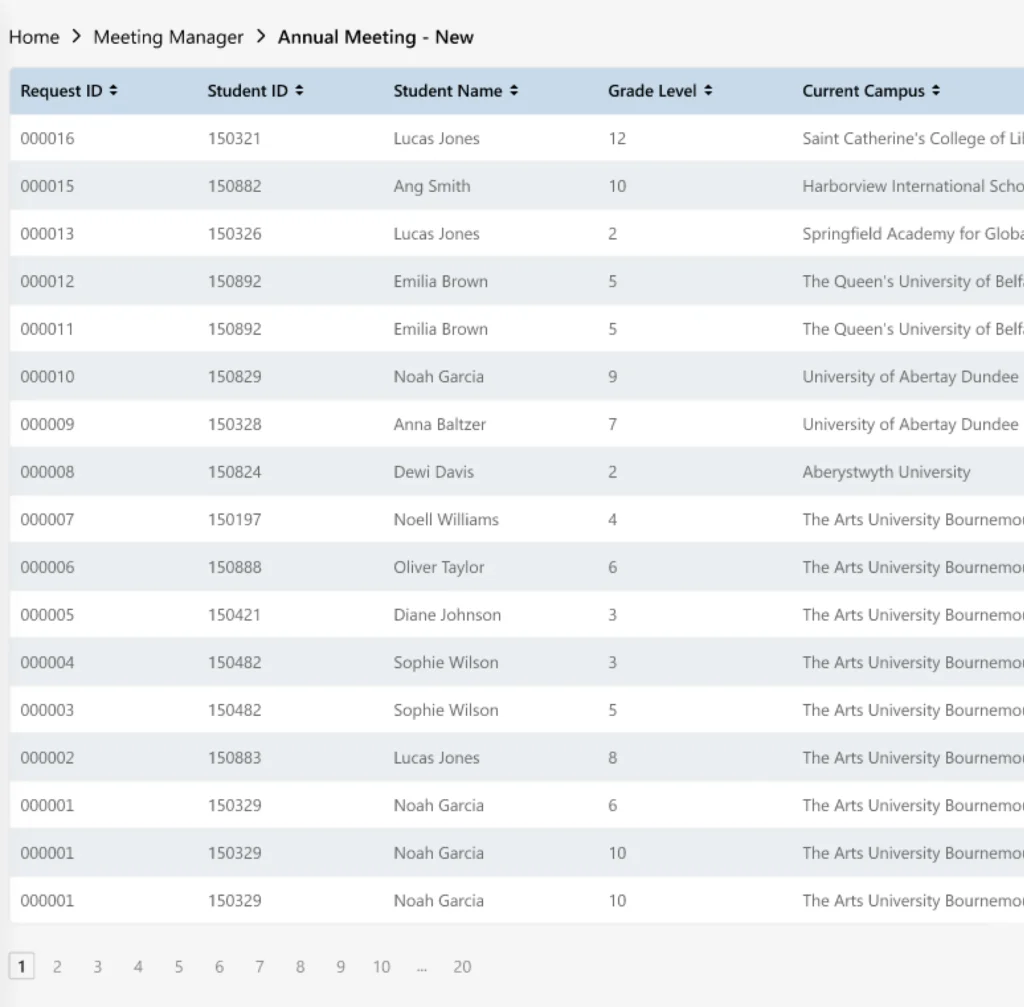Viewport: 1024px width, 1007px height.
Task: Sort table by Current Campus arrows
Action: [936, 91]
